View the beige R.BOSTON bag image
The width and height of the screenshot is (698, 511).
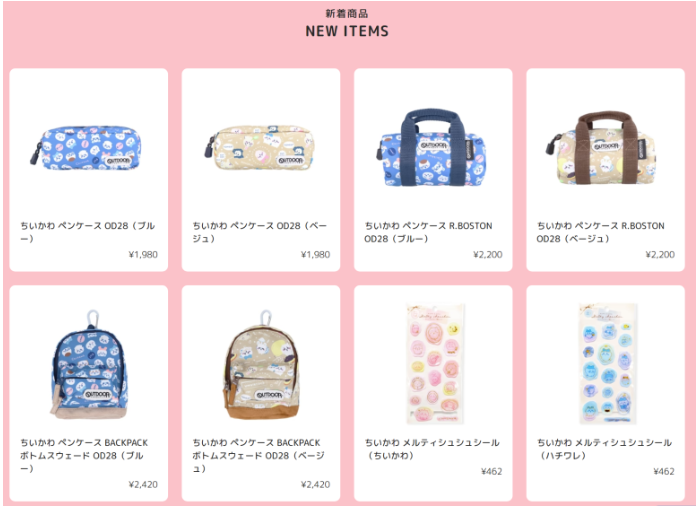602,147
